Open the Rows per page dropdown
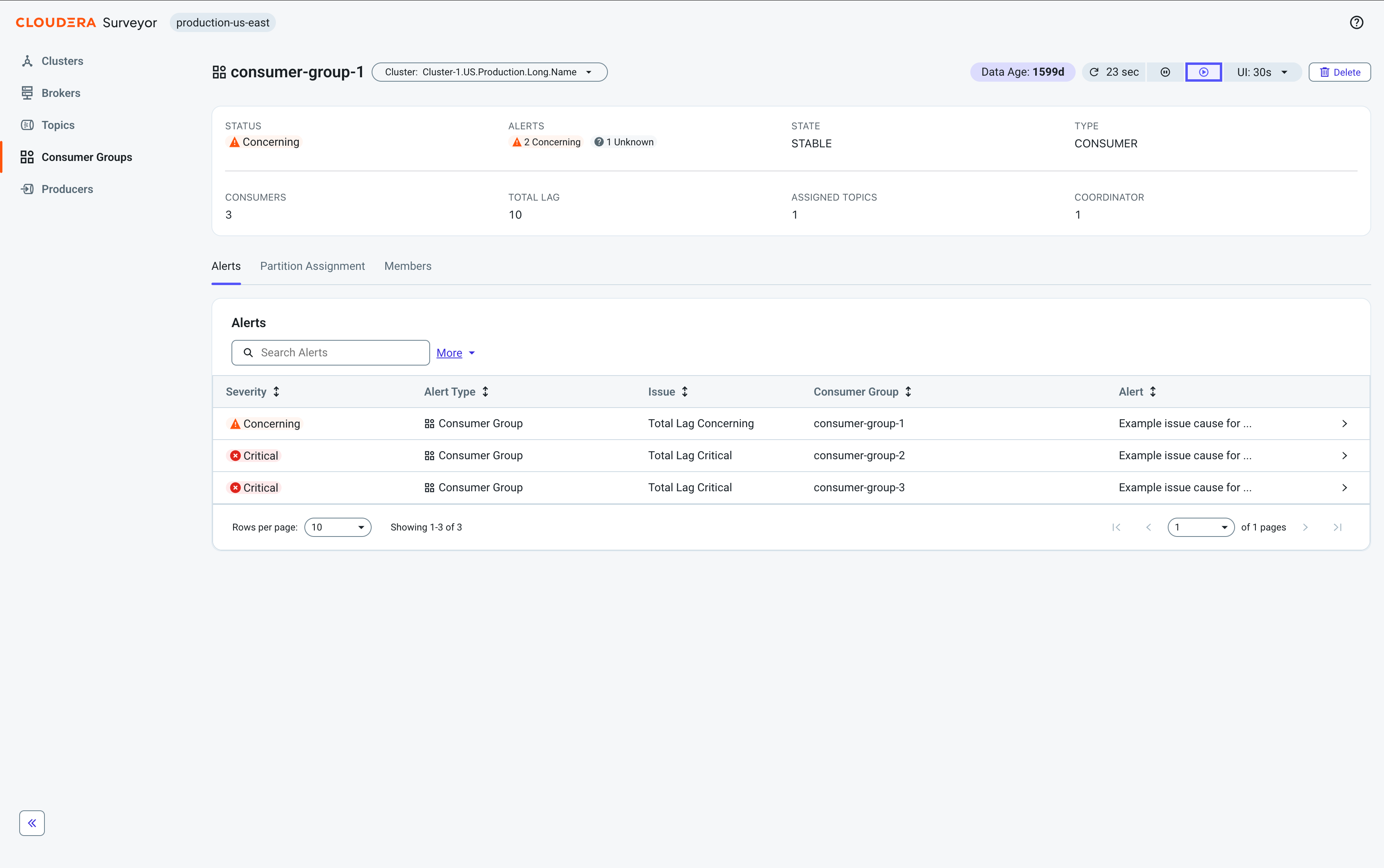 pyautogui.click(x=338, y=527)
